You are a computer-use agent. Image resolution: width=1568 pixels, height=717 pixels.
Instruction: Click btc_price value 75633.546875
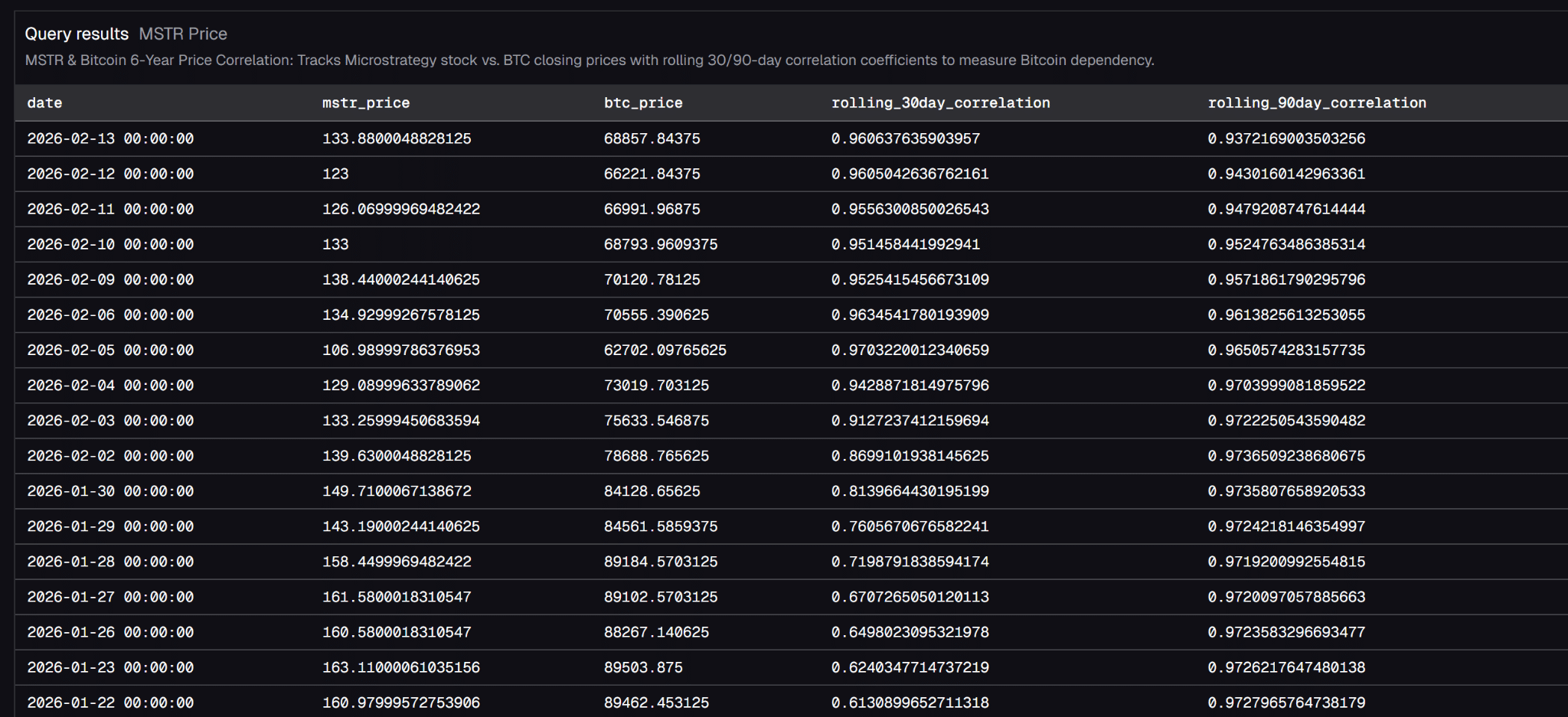(657, 420)
